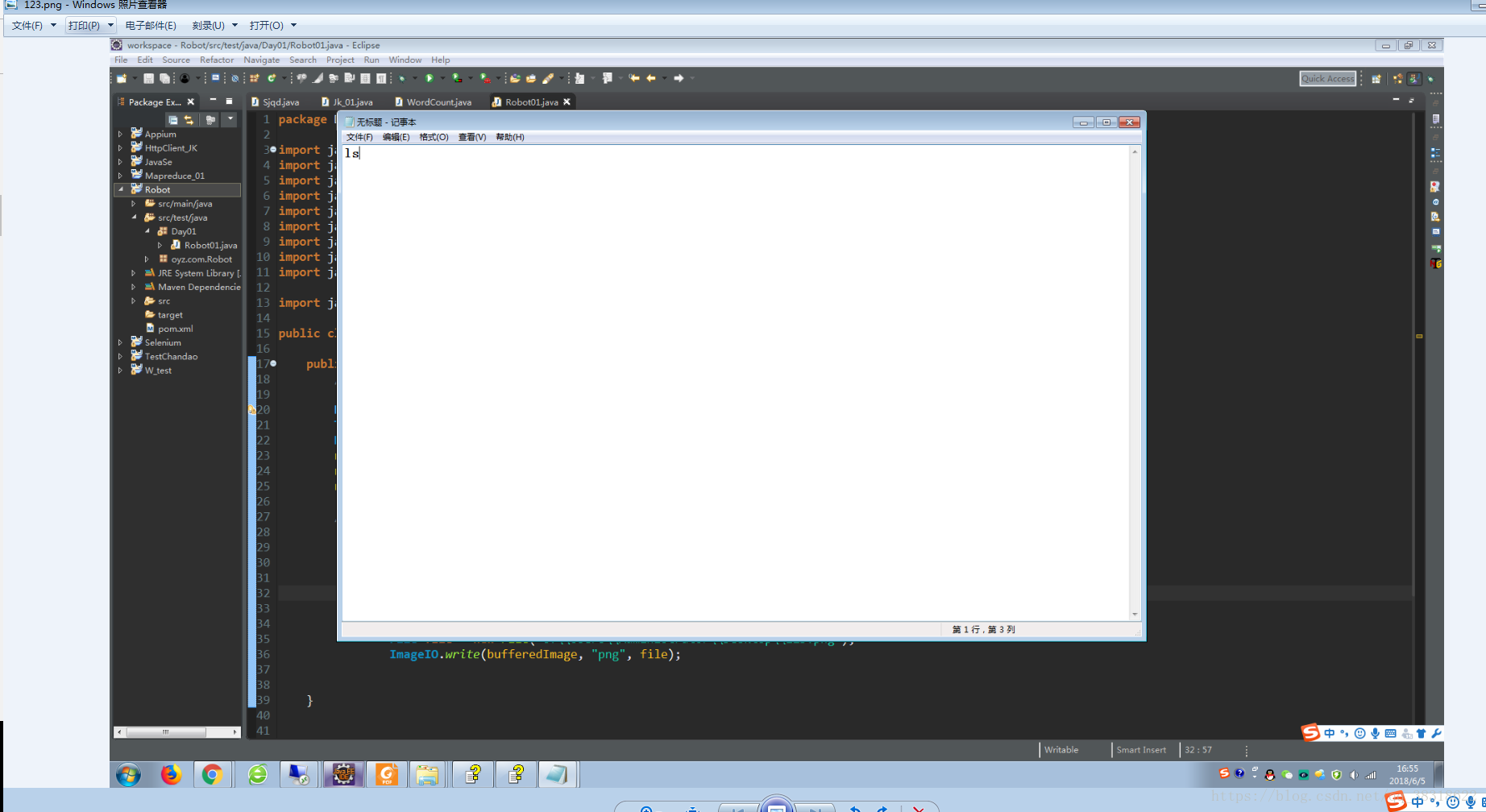
Task: Open Notepad 文件(F) menu
Action: point(359,137)
